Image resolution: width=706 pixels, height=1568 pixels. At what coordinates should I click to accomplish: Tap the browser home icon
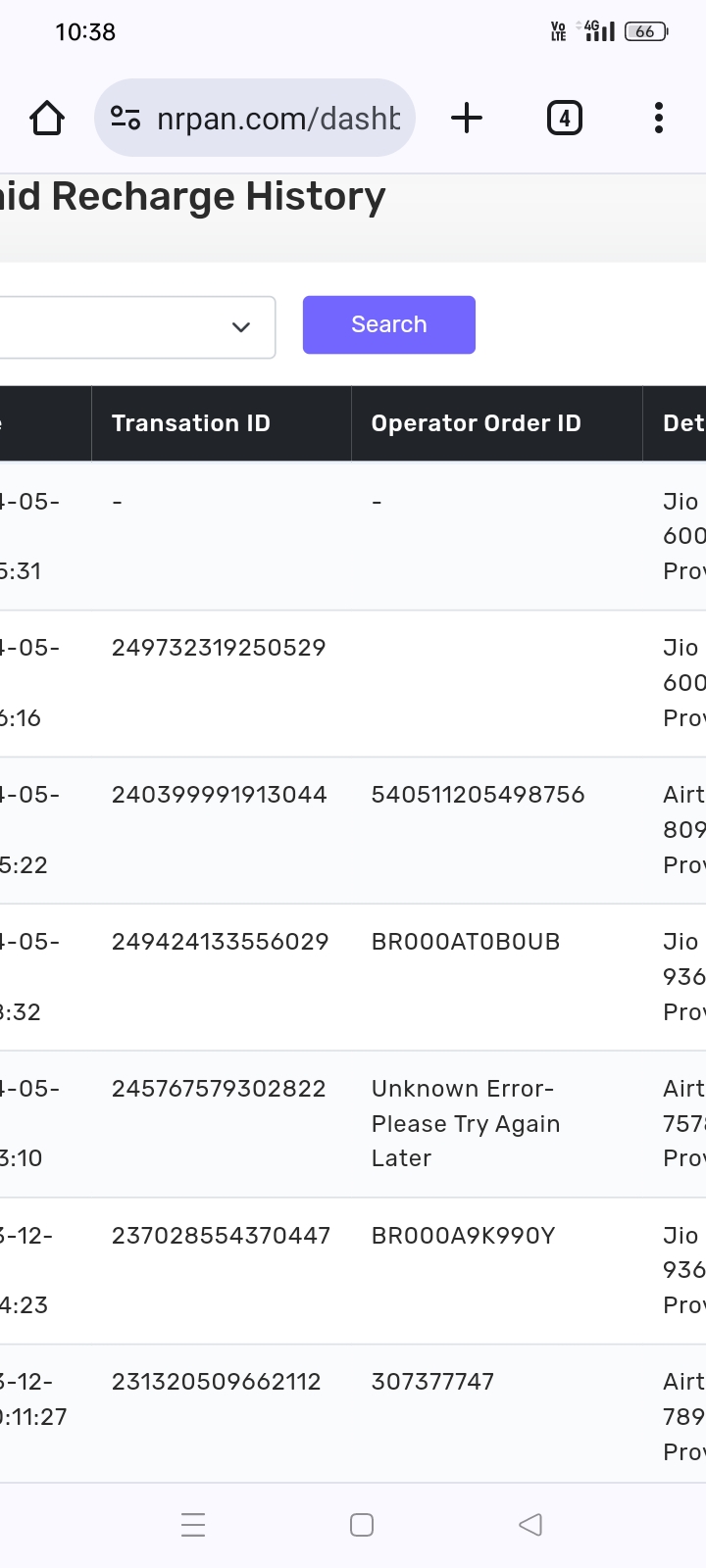click(47, 119)
